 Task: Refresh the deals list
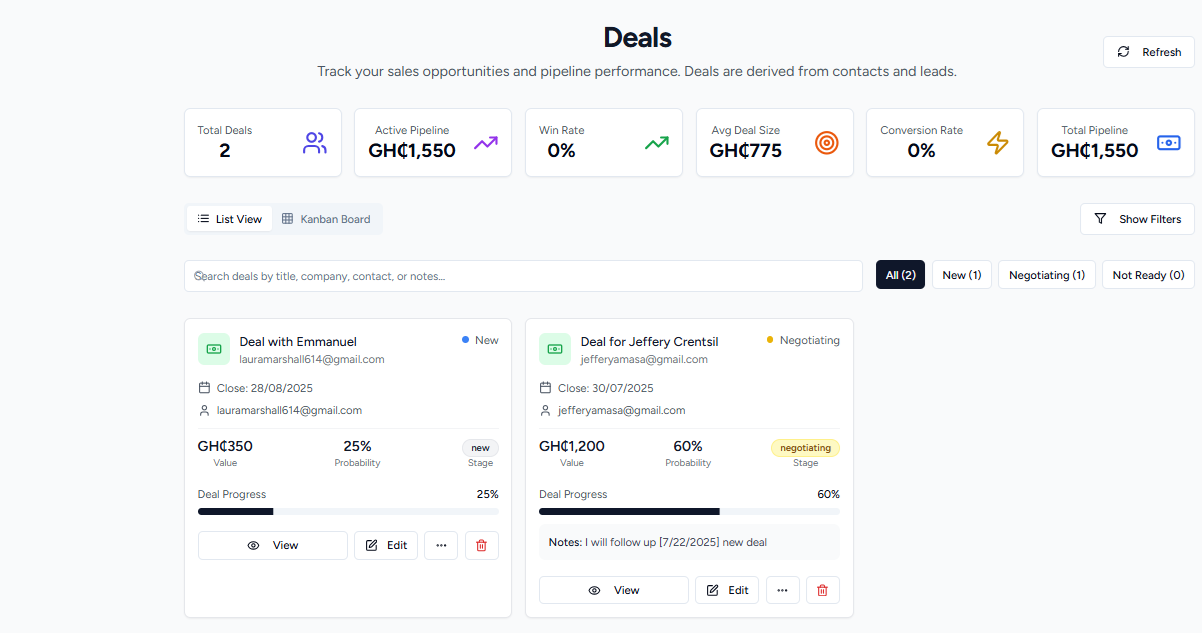(1148, 52)
